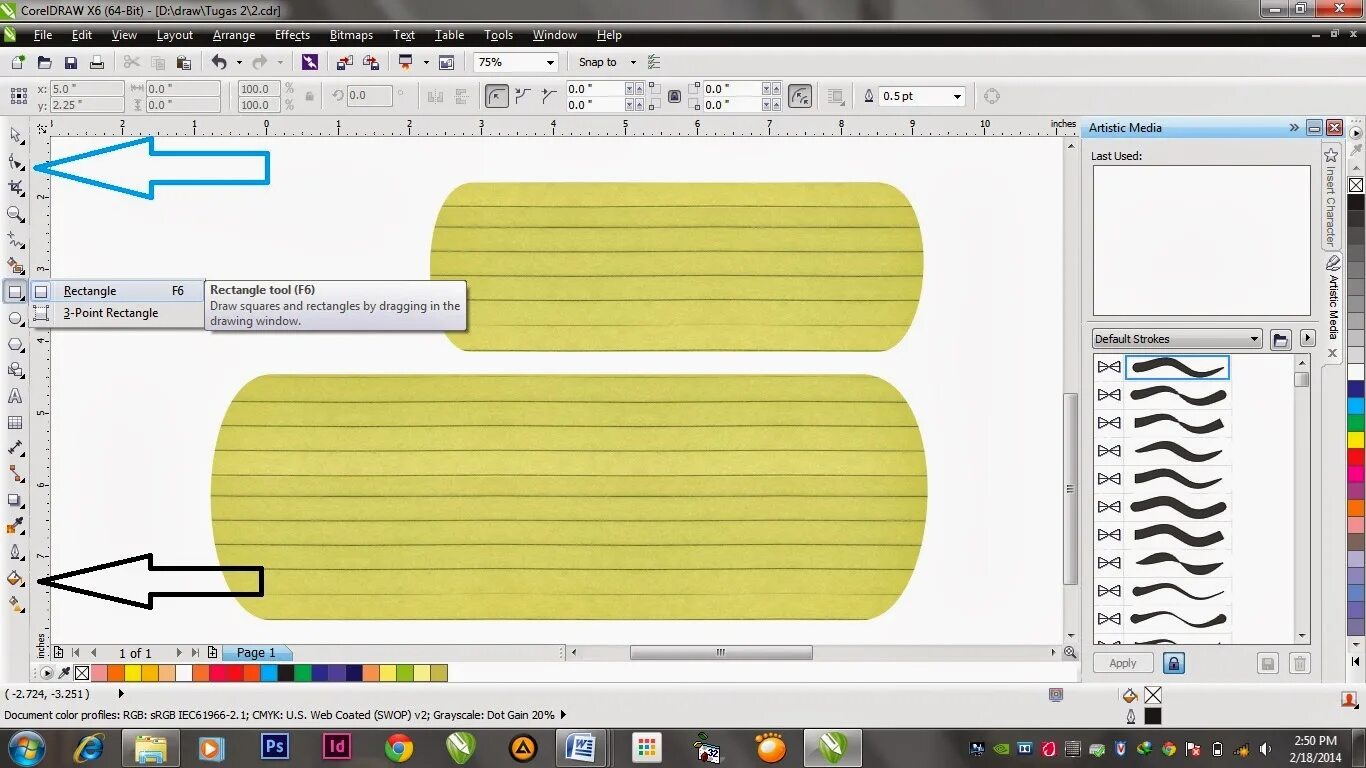Click the object X position field
The width and height of the screenshot is (1366, 768).
click(x=87, y=89)
